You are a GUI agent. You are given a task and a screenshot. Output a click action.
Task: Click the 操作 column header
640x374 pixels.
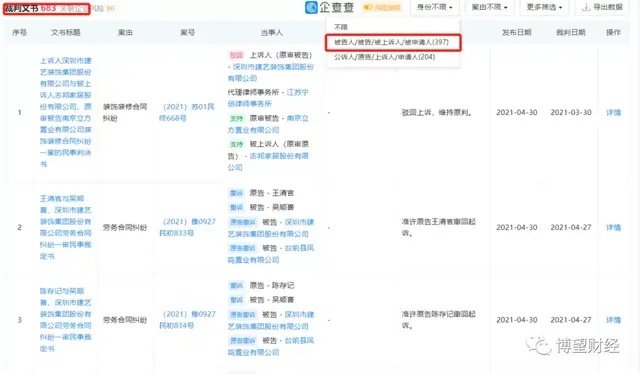[613, 33]
